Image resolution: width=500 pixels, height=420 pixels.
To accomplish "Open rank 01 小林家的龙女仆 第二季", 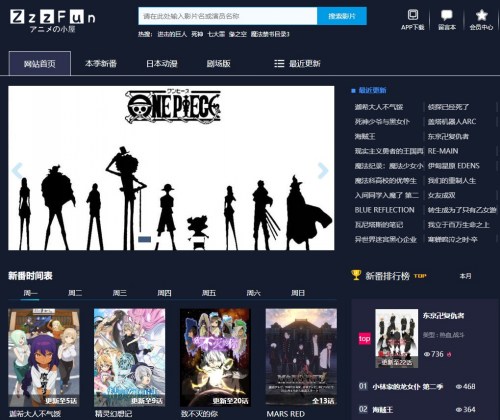I will (408, 387).
